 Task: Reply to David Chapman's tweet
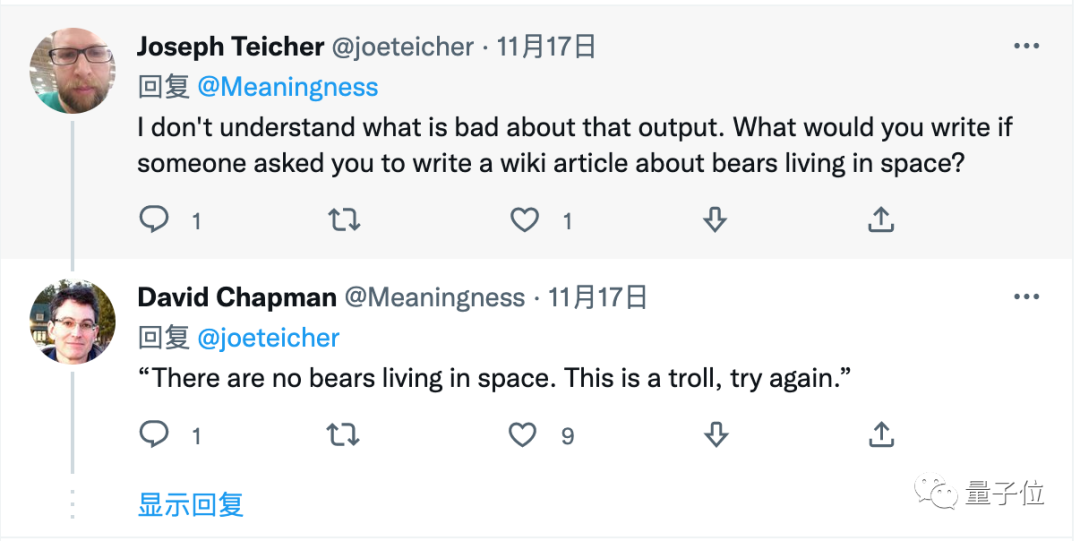tap(154, 434)
